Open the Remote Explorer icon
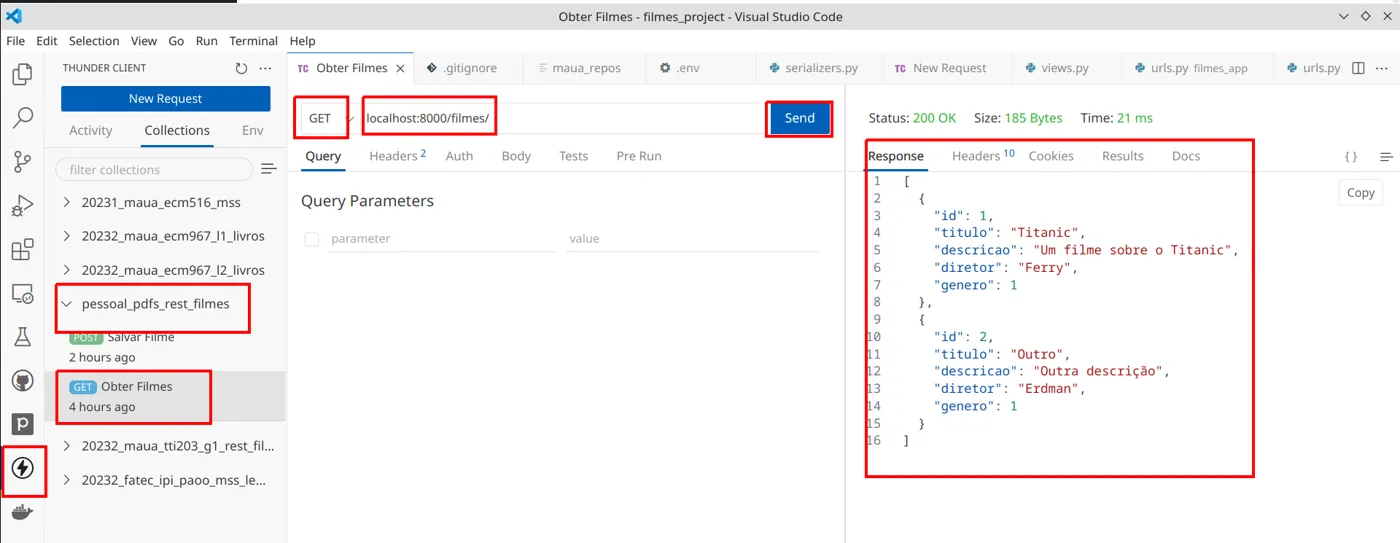Image resolution: width=1400 pixels, height=543 pixels. [x=22, y=293]
